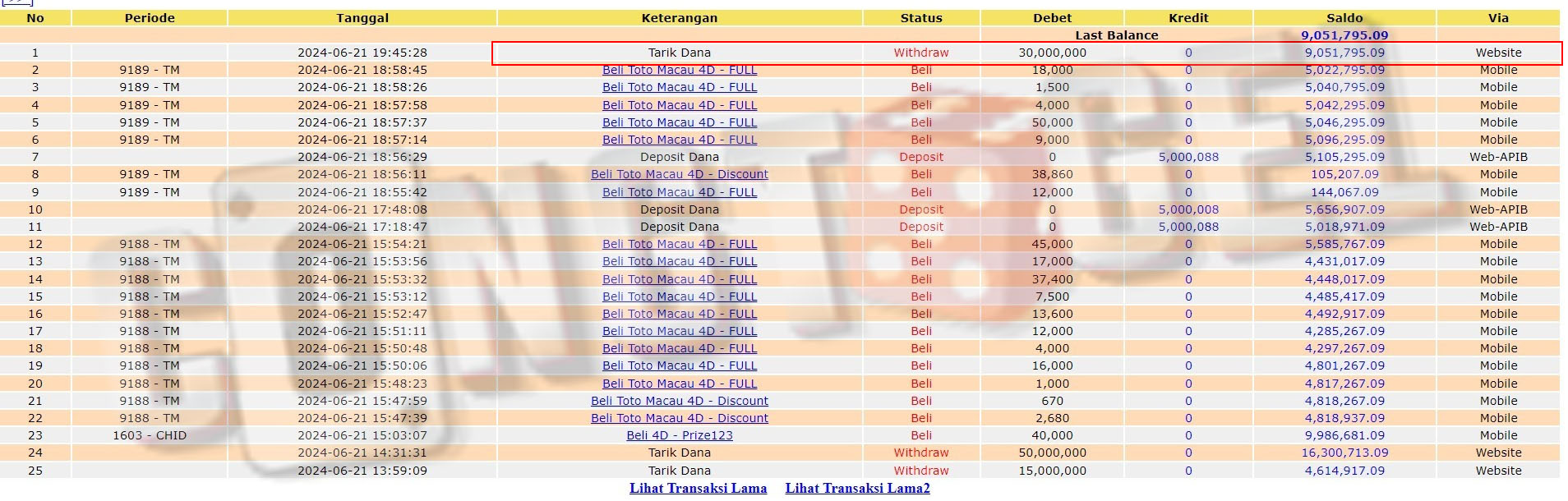Open the Lihat Transaksi Lama2 link
Viewport: 1568px width, 501px height.
pyautogui.click(x=857, y=488)
